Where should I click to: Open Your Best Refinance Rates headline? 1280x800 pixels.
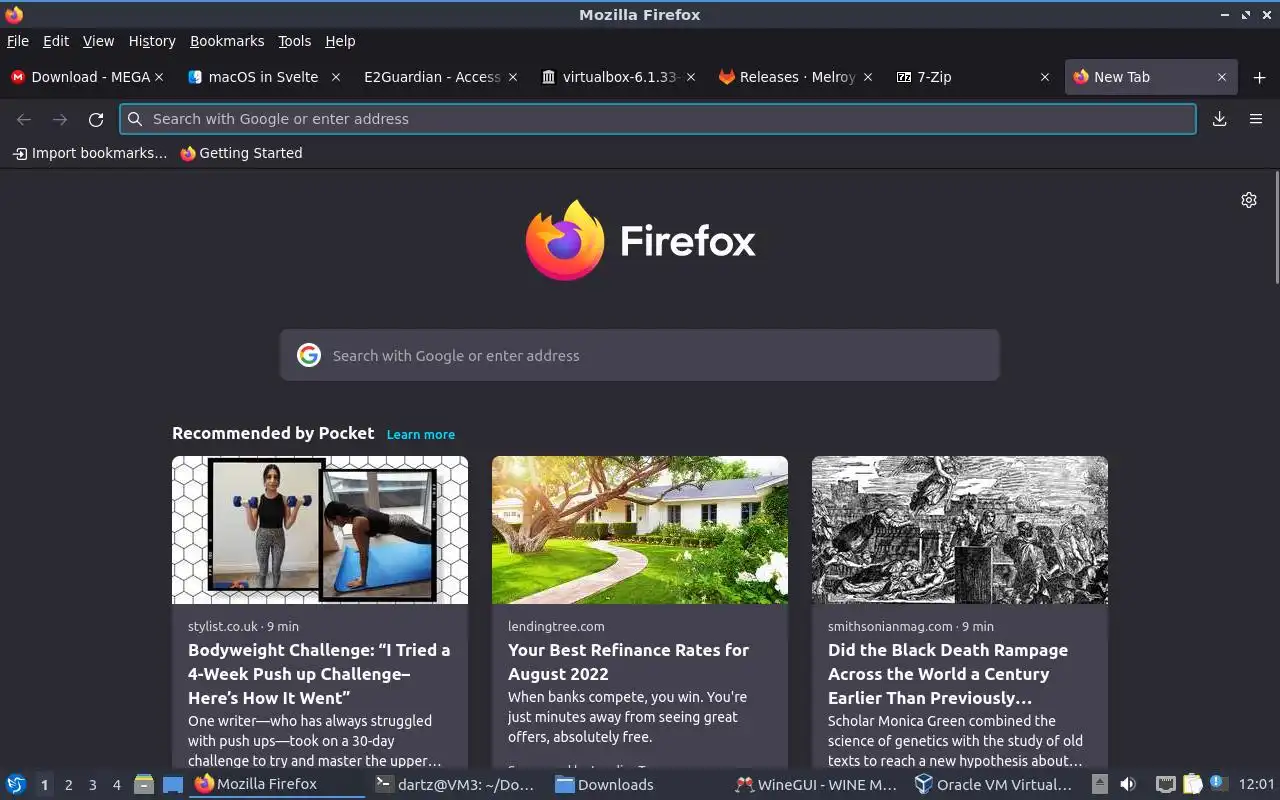(x=628, y=662)
